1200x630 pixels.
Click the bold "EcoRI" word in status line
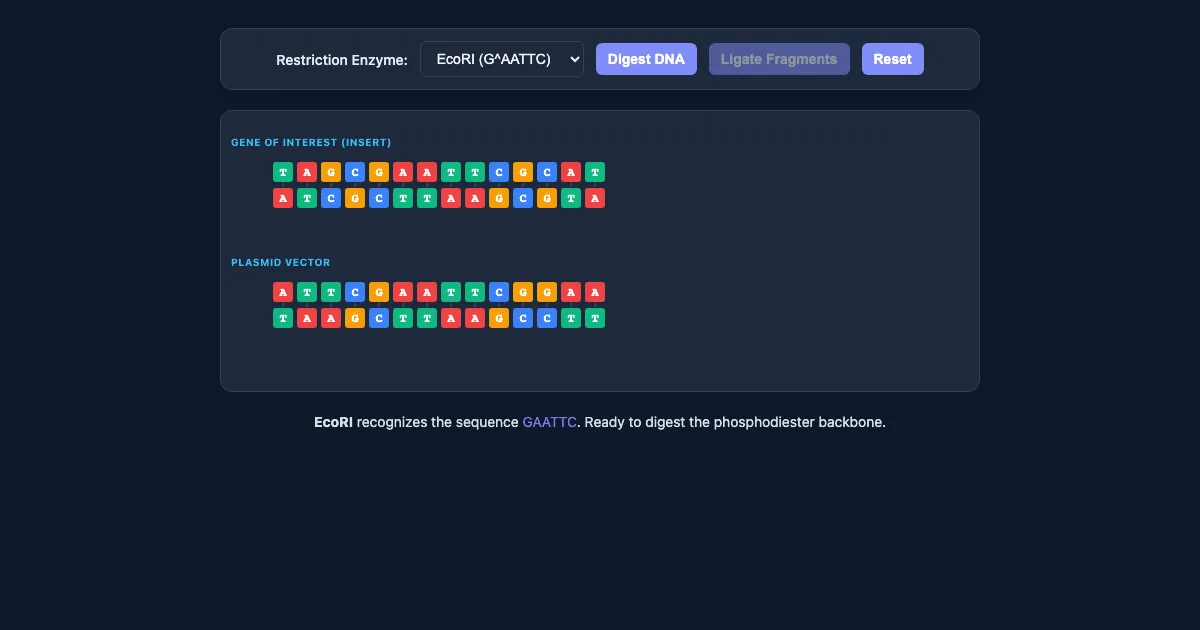(333, 422)
